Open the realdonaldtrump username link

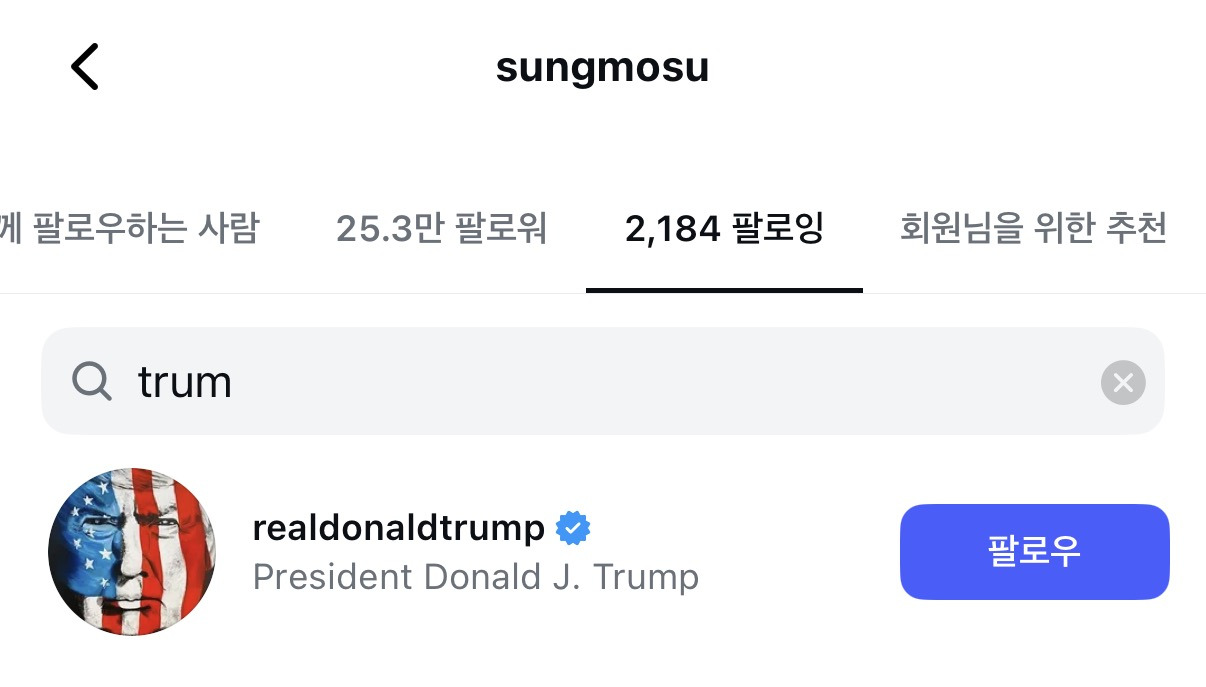pyautogui.click(x=399, y=528)
